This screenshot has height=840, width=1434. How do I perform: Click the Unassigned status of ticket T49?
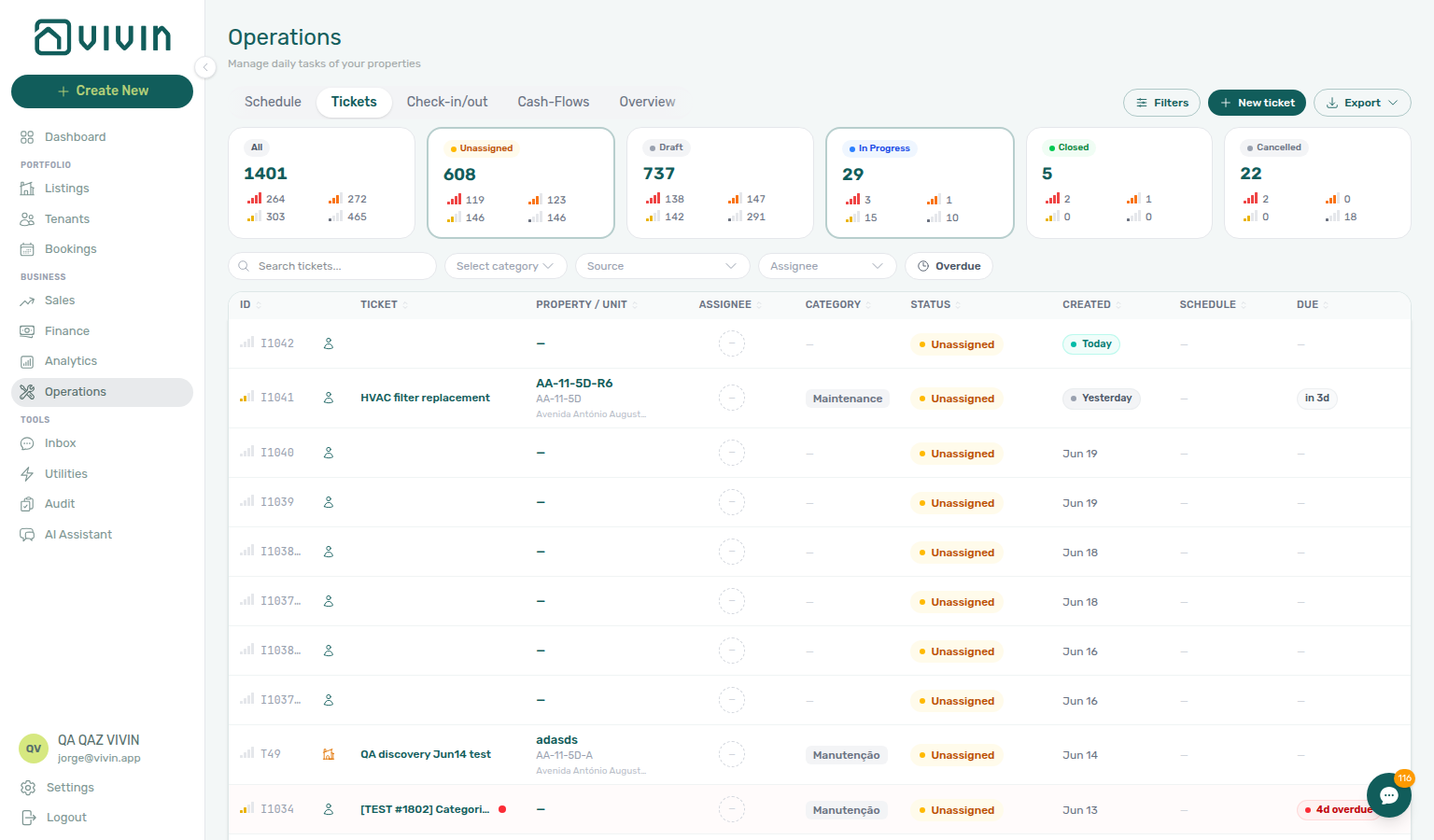pos(956,755)
